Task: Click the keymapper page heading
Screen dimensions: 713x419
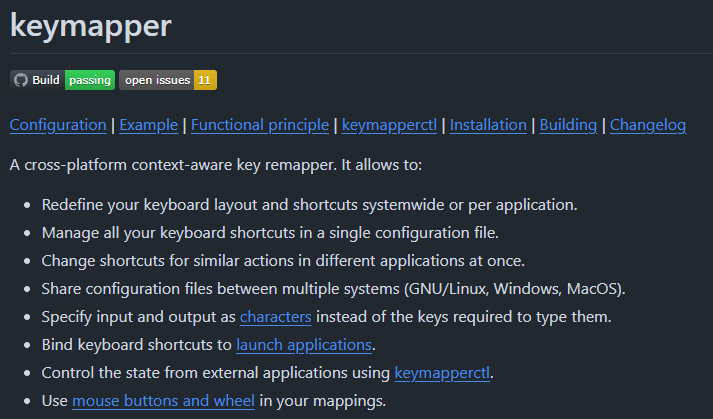Action: (91, 26)
